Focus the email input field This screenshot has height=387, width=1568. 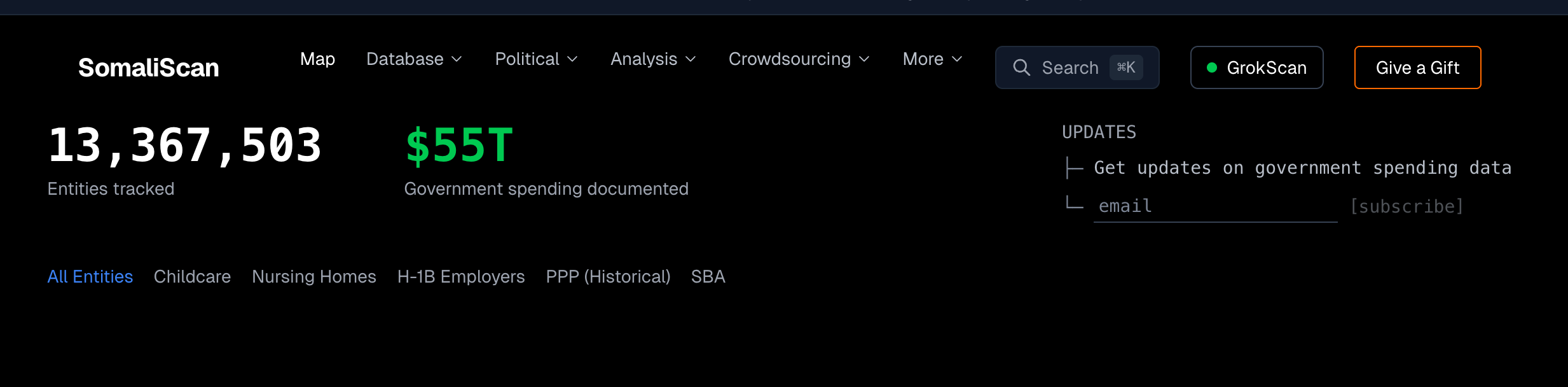(1214, 206)
